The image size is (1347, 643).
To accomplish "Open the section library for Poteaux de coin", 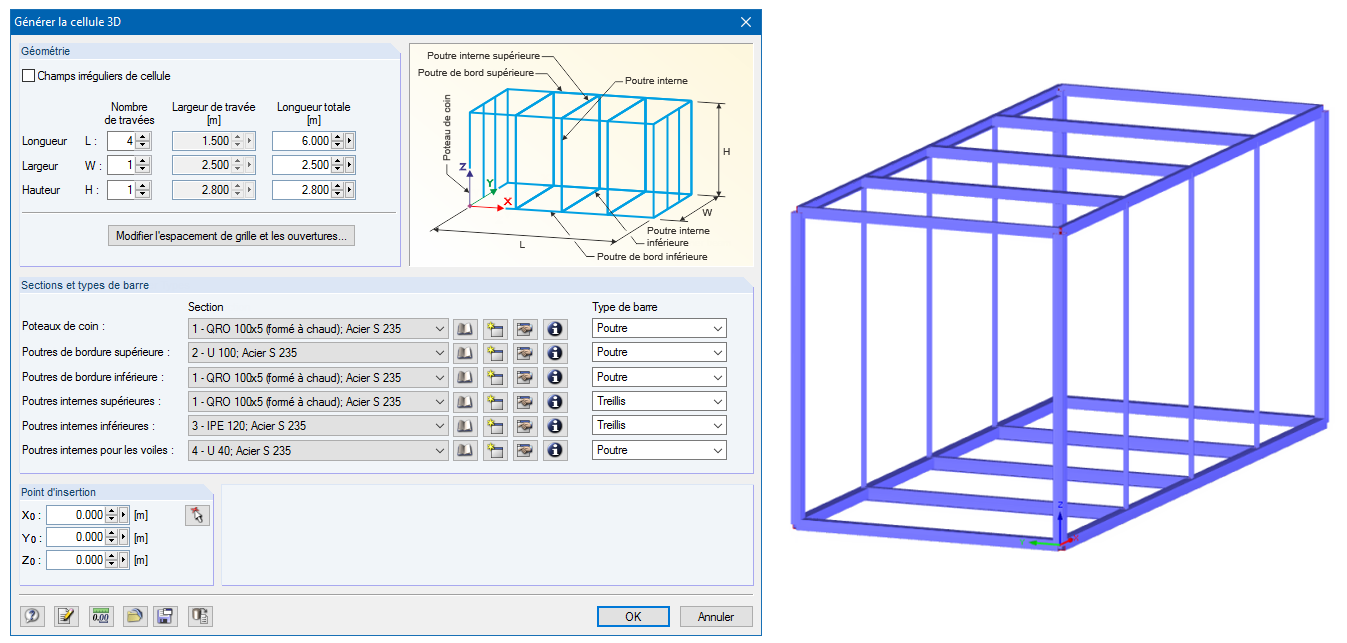I will coord(465,328).
